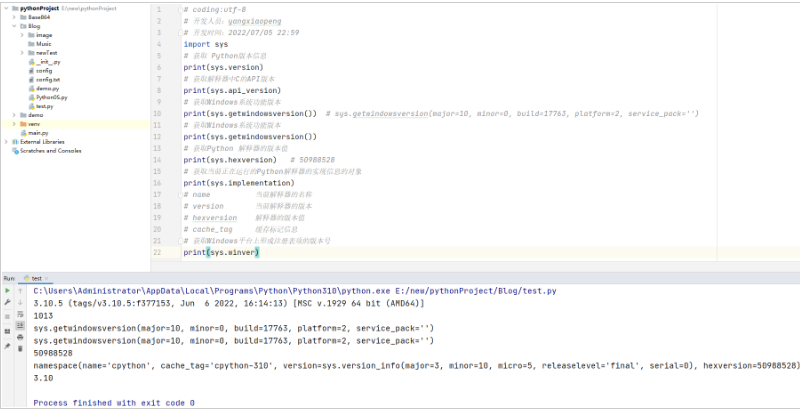Clear console output with trash icon
Viewport: 800px width, 410px height.
pos(20,348)
